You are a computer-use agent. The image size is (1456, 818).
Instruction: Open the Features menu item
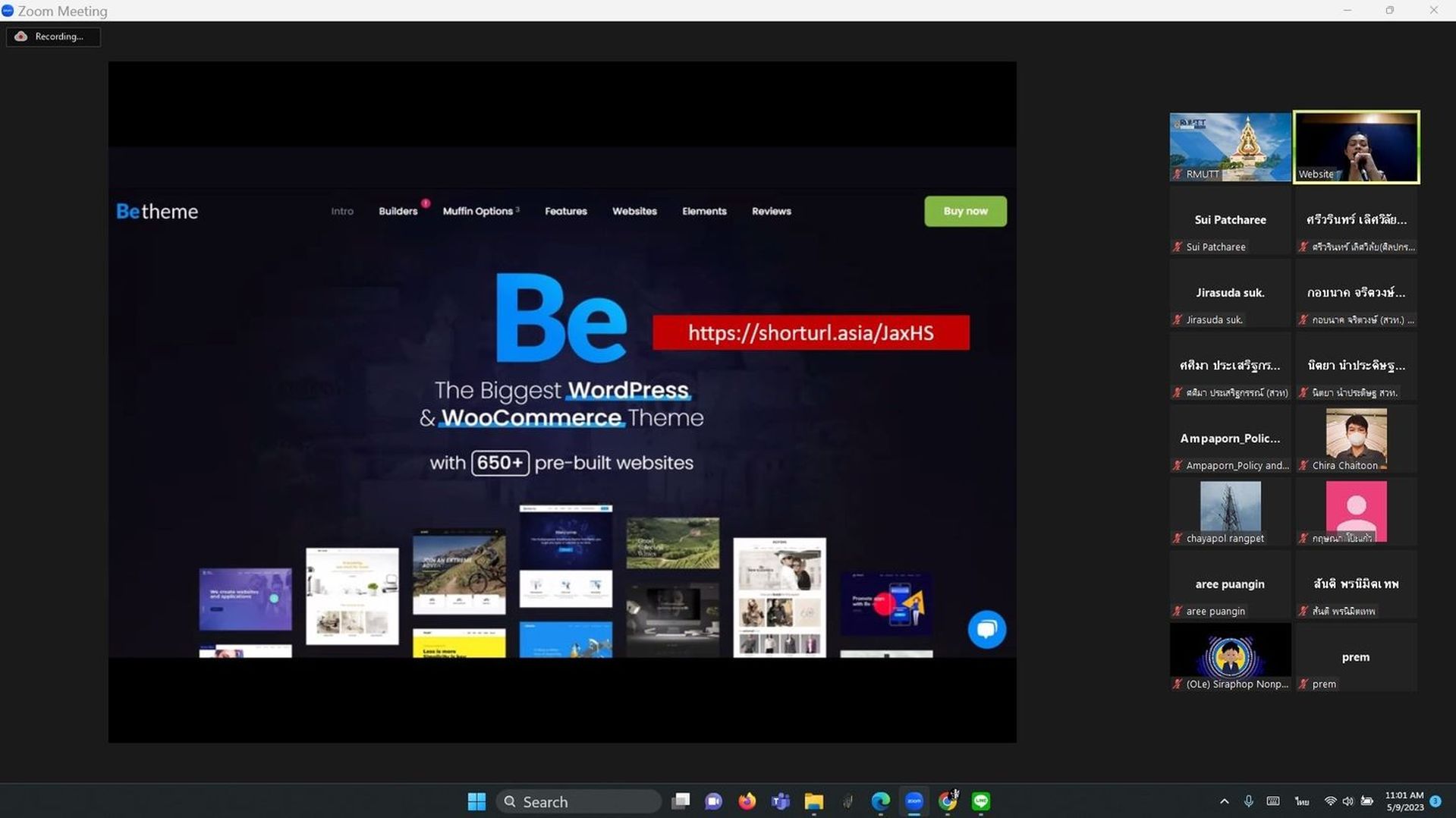(566, 211)
